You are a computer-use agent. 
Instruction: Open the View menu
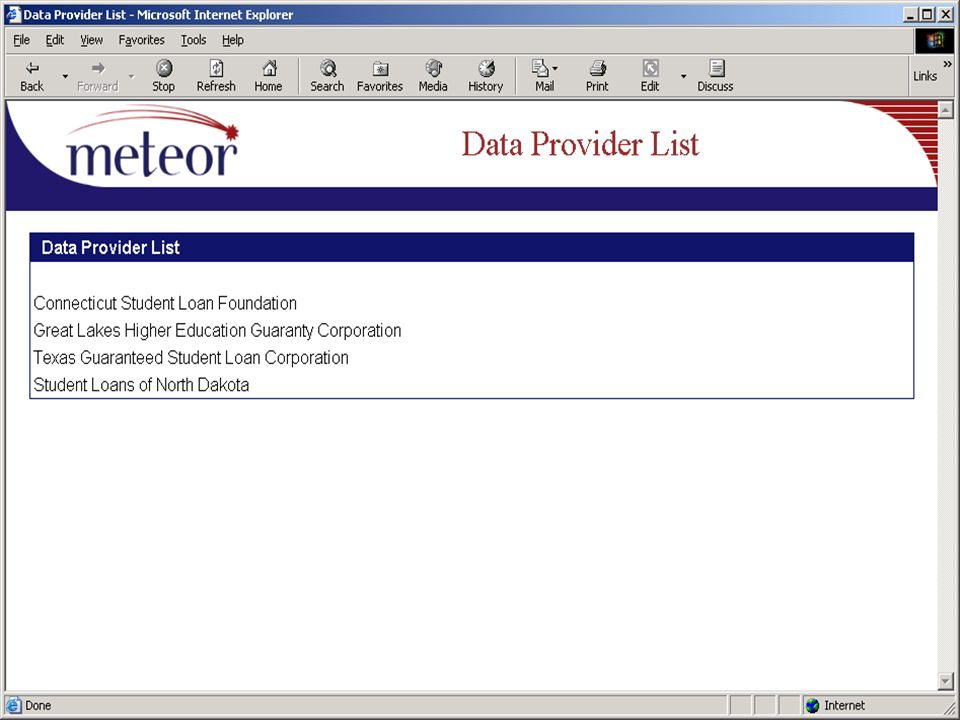[x=91, y=40]
